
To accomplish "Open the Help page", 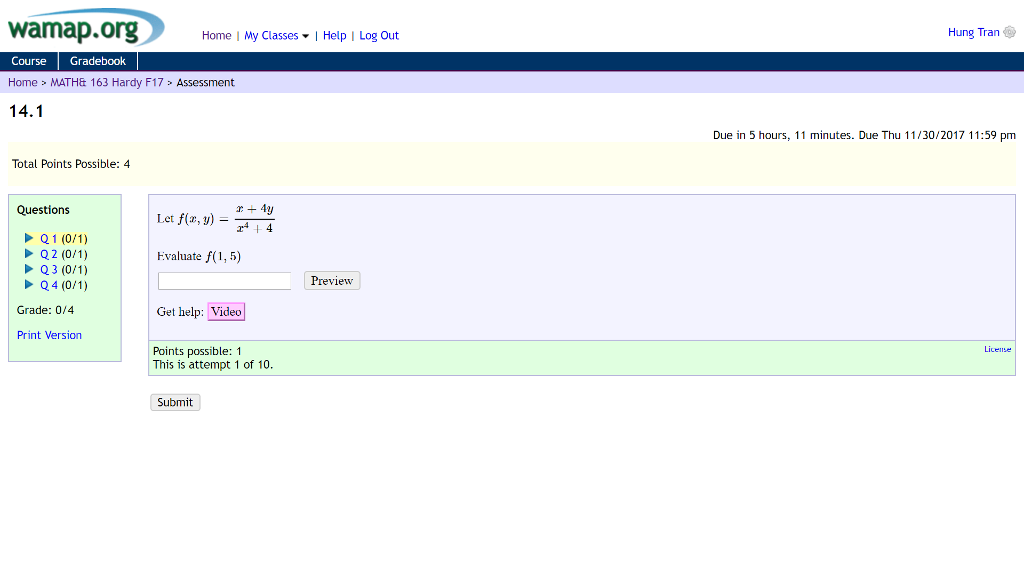I will tap(334, 35).
